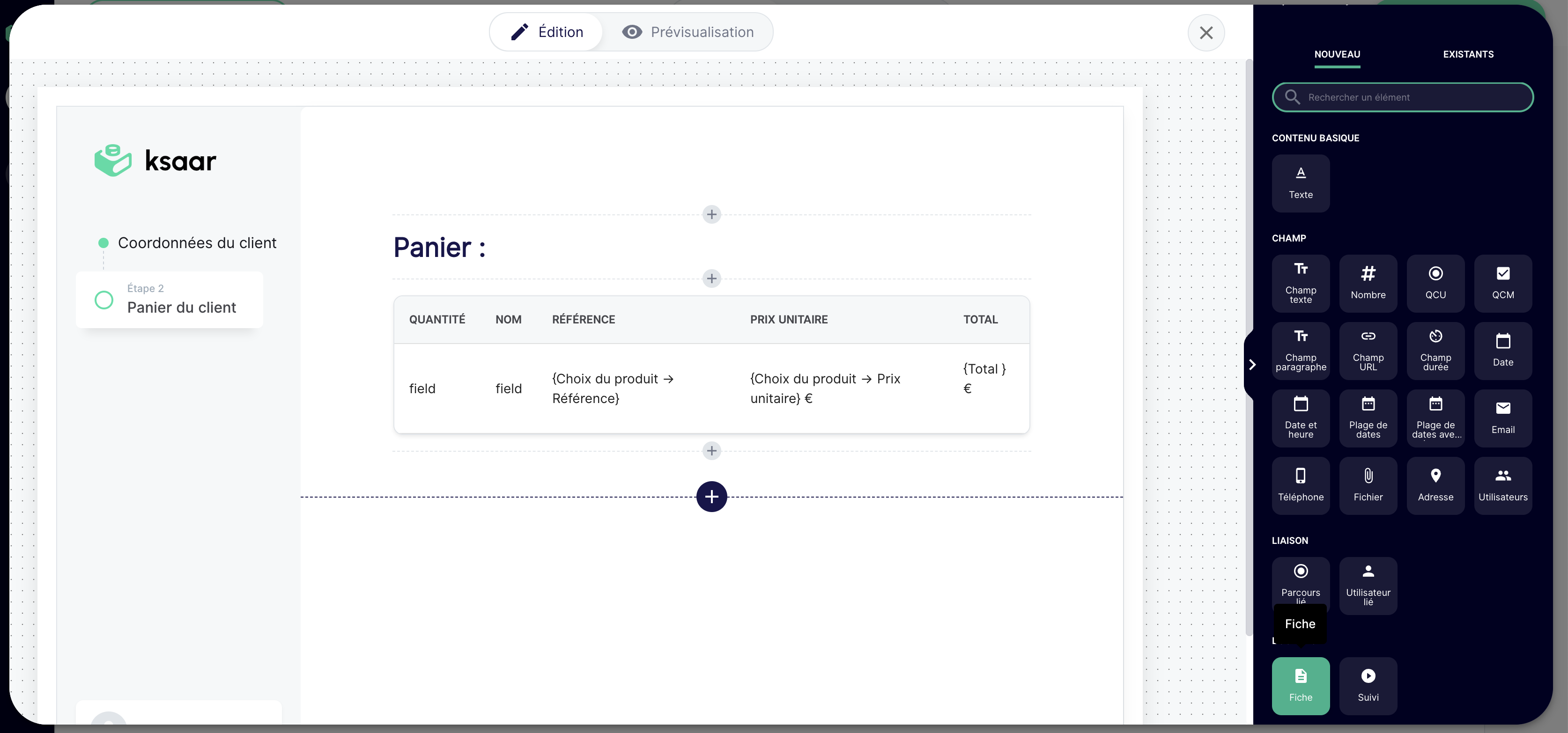The height and width of the screenshot is (733, 1568).
Task: Add a Champ durée field
Action: tap(1435, 351)
